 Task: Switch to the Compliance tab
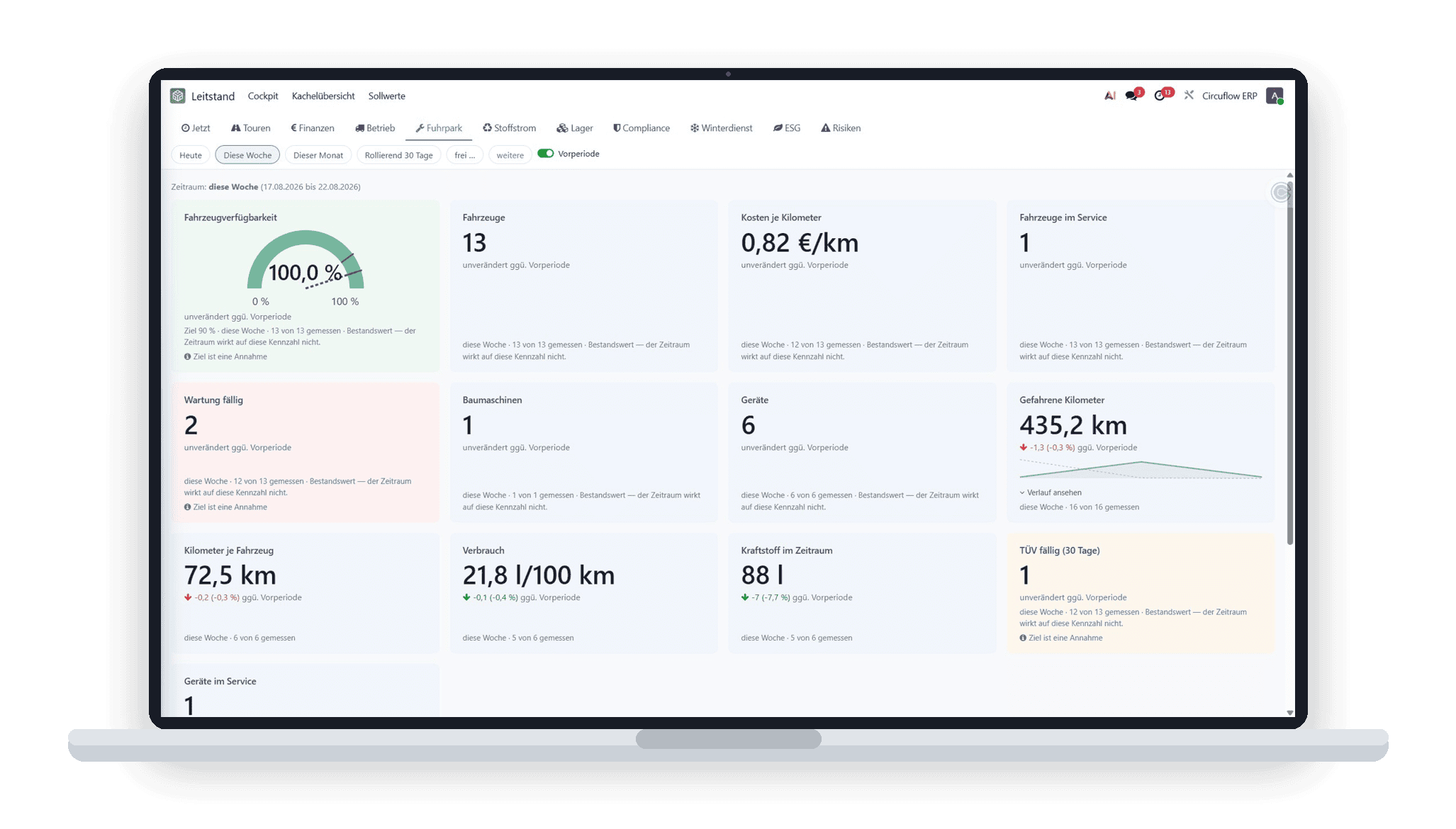(642, 128)
